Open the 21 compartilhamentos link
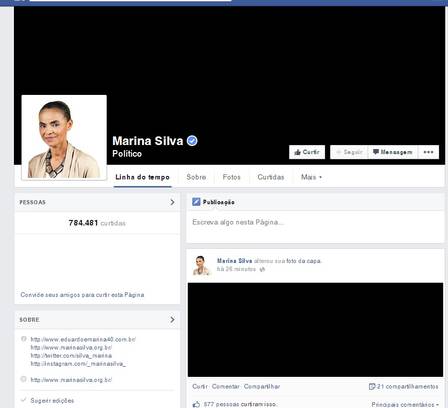Screen dimensions: 448x408 407,387
